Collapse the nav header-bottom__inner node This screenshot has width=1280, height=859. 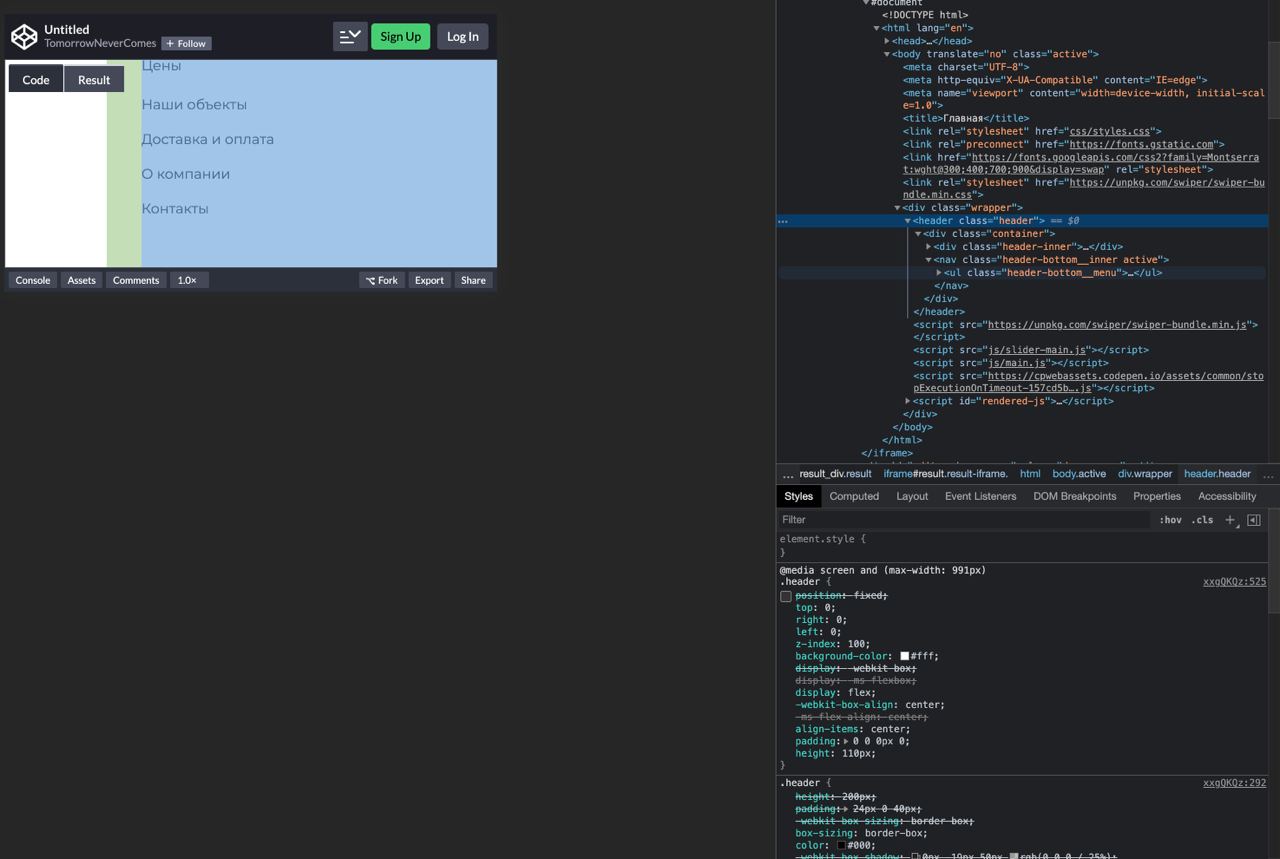pyautogui.click(x=929, y=260)
